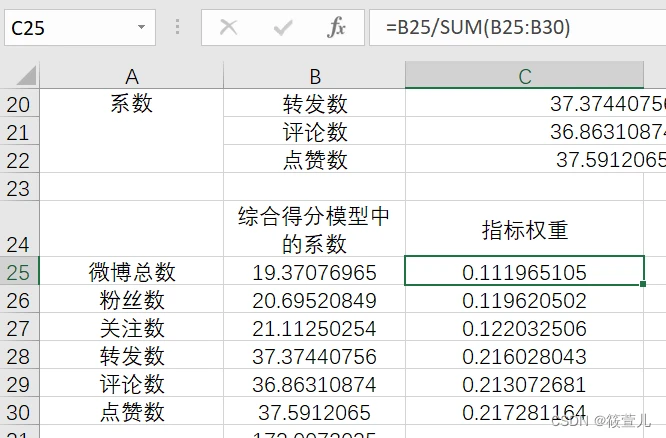Click cell B28 value 37.37440756
This screenshot has height=438, width=666.
tap(315, 355)
